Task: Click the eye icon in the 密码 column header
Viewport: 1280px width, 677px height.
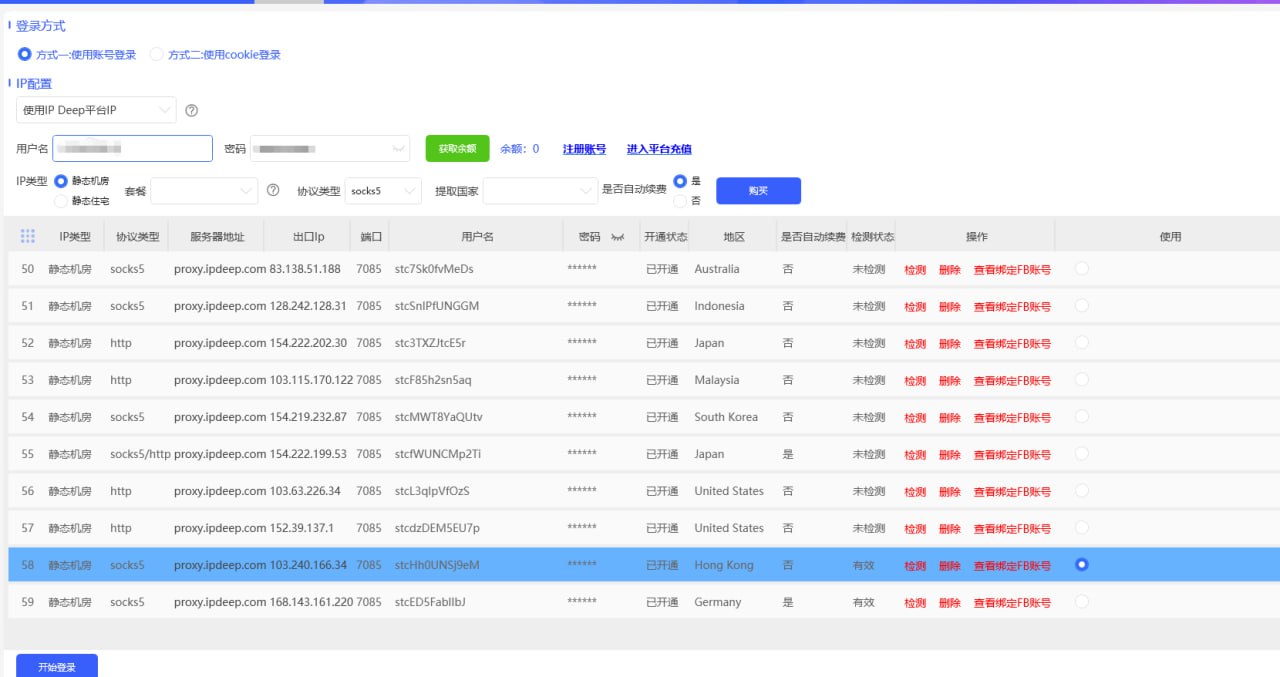Action: tap(620, 236)
